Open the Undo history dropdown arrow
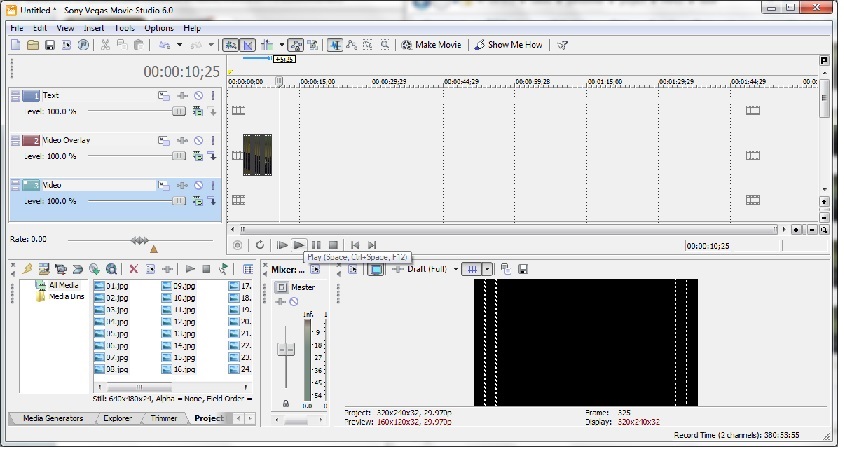Image resolution: width=844 pixels, height=451 pixels. [x=179, y=45]
